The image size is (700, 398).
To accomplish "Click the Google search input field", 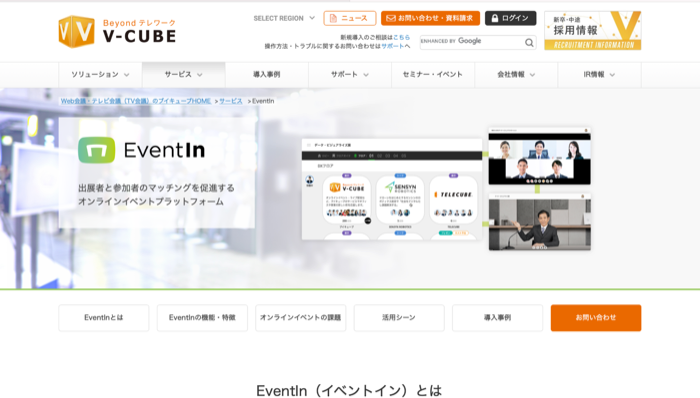I will (x=472, y=42).
